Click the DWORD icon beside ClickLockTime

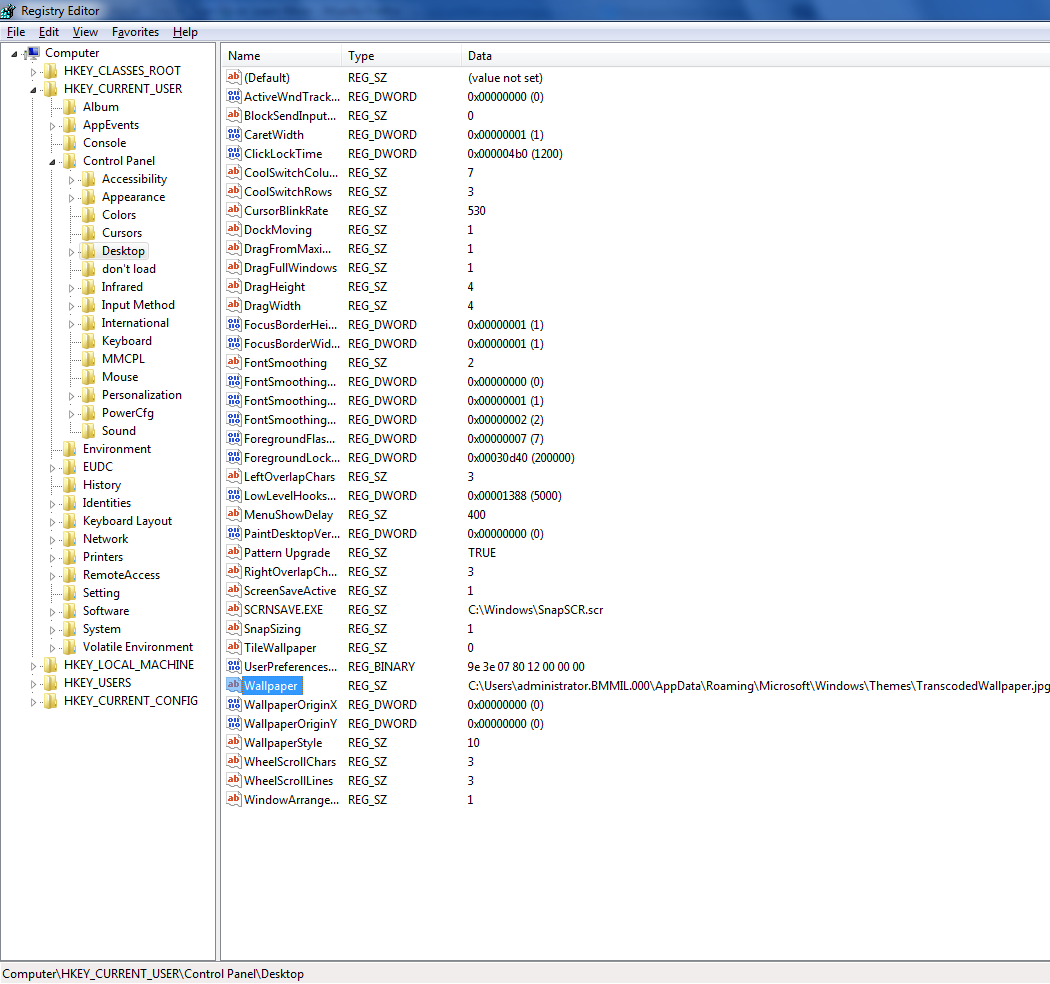click(233, 153)
